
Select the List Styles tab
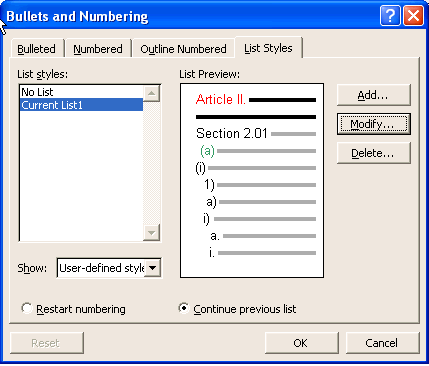pos(268,48)
